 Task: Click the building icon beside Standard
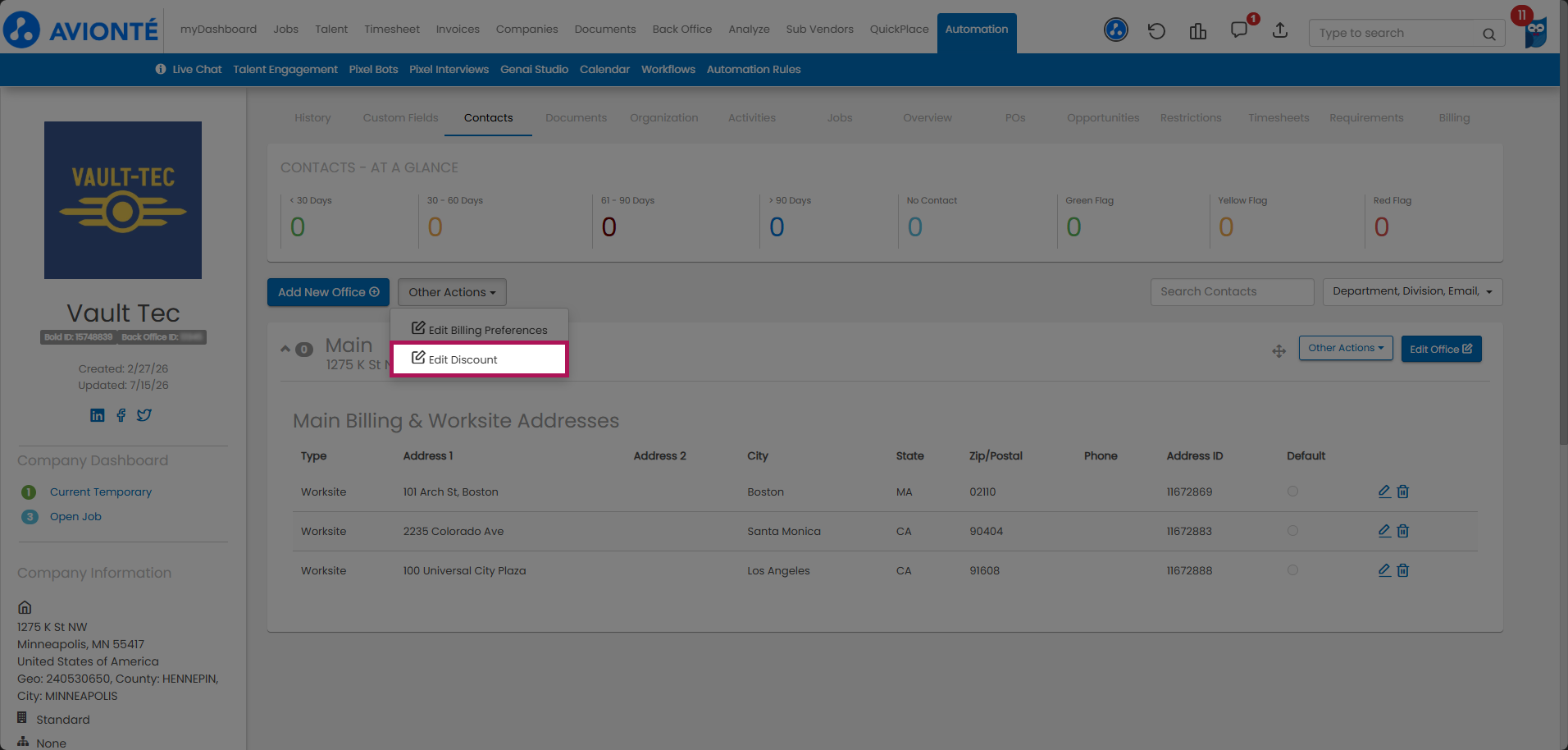(22, 718)
